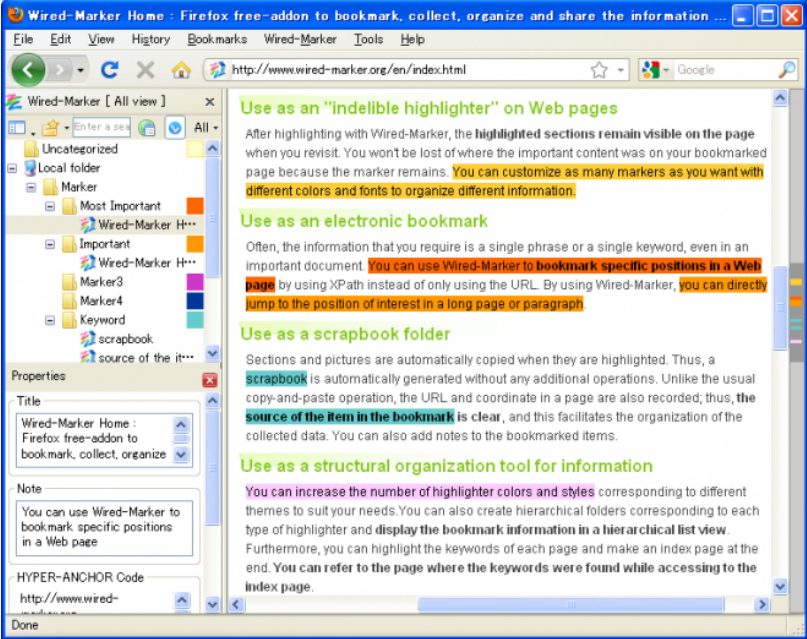Close the Wired-Marker sidebar
Image resolution: width=807 pixels, height=639 pixels.
(x=209, y=102)
